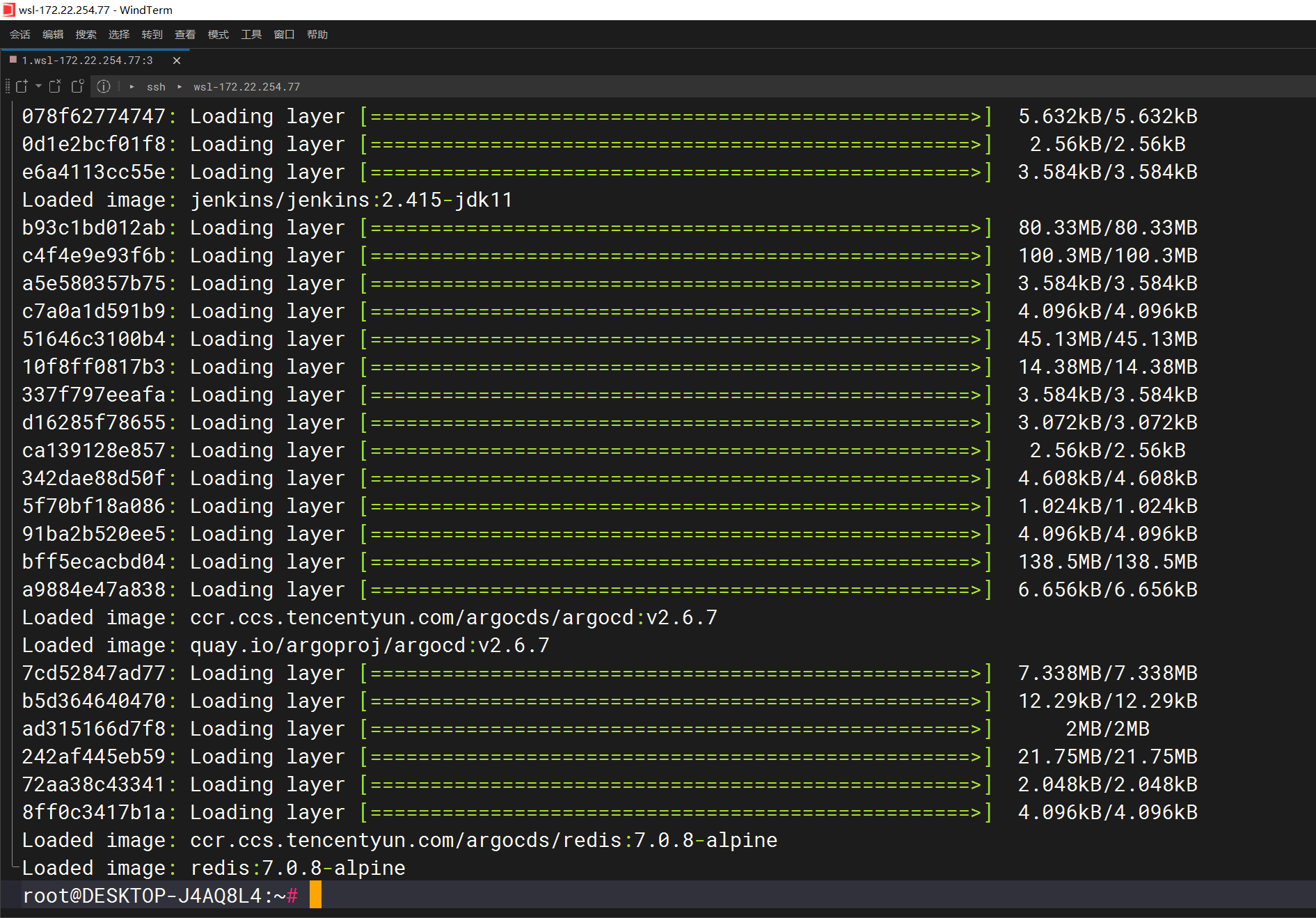Click text 'ccr.ccs.tencentyun.com/argocds/argocd:v2.6.7'
This screenshot has height=918, width=1316.
[454, 617]
